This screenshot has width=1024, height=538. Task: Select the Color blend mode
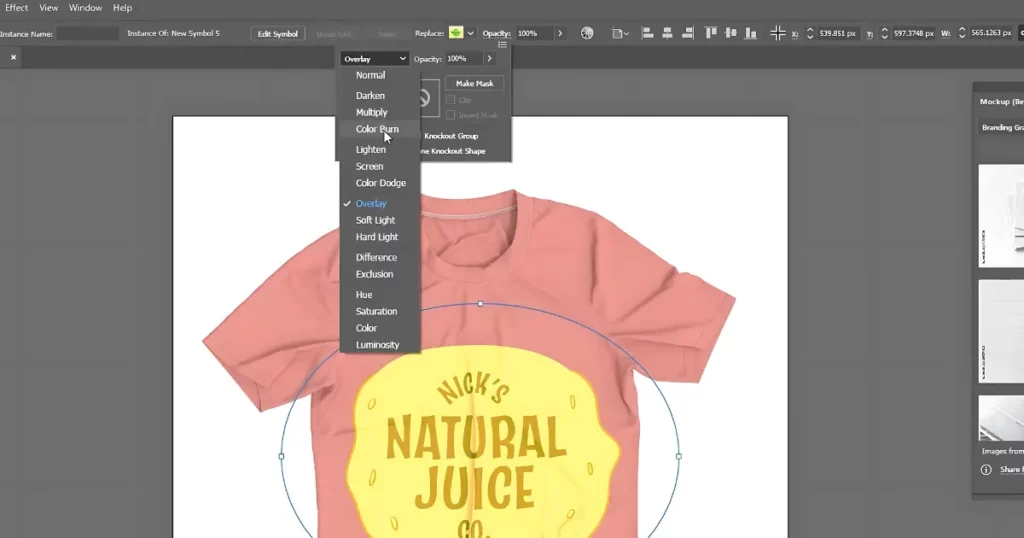pos(379,328)
